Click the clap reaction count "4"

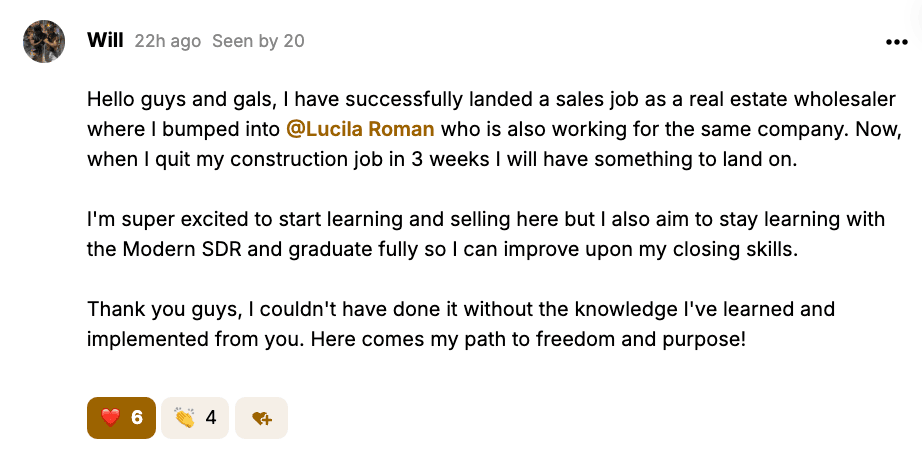coord(211,417)
